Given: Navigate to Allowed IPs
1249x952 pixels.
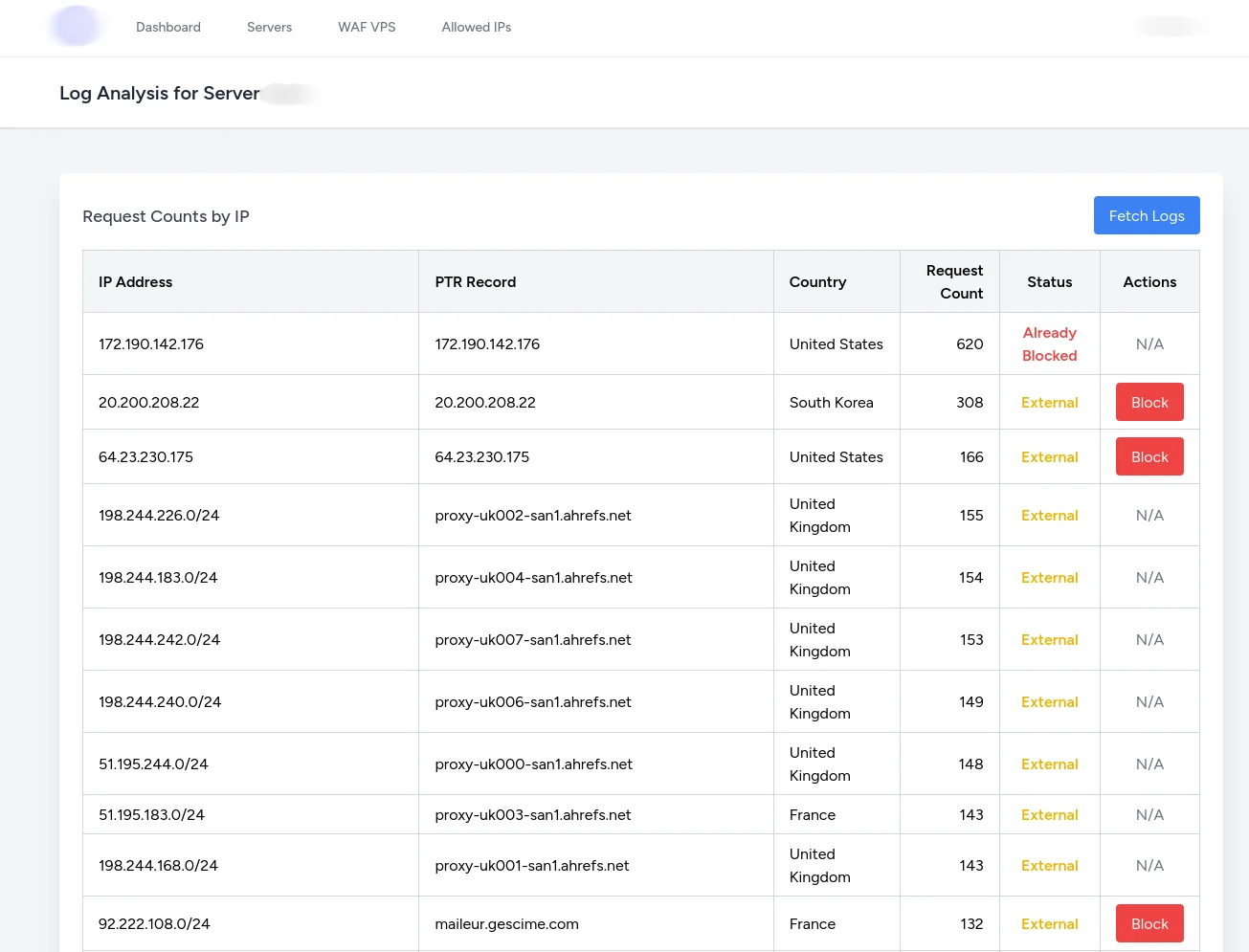Looking at the screenshot, I should (x=476, y=27).
